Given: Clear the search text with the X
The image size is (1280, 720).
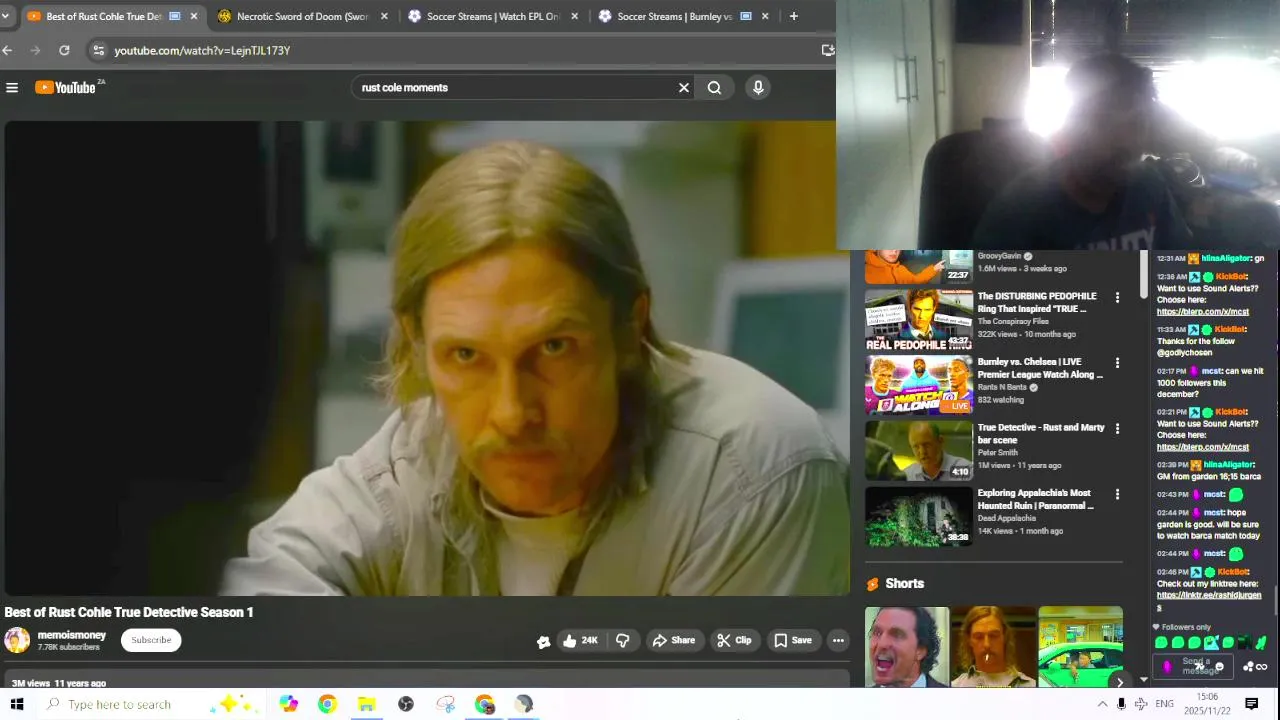Looking at the screenshot, I should pos(684,88).
